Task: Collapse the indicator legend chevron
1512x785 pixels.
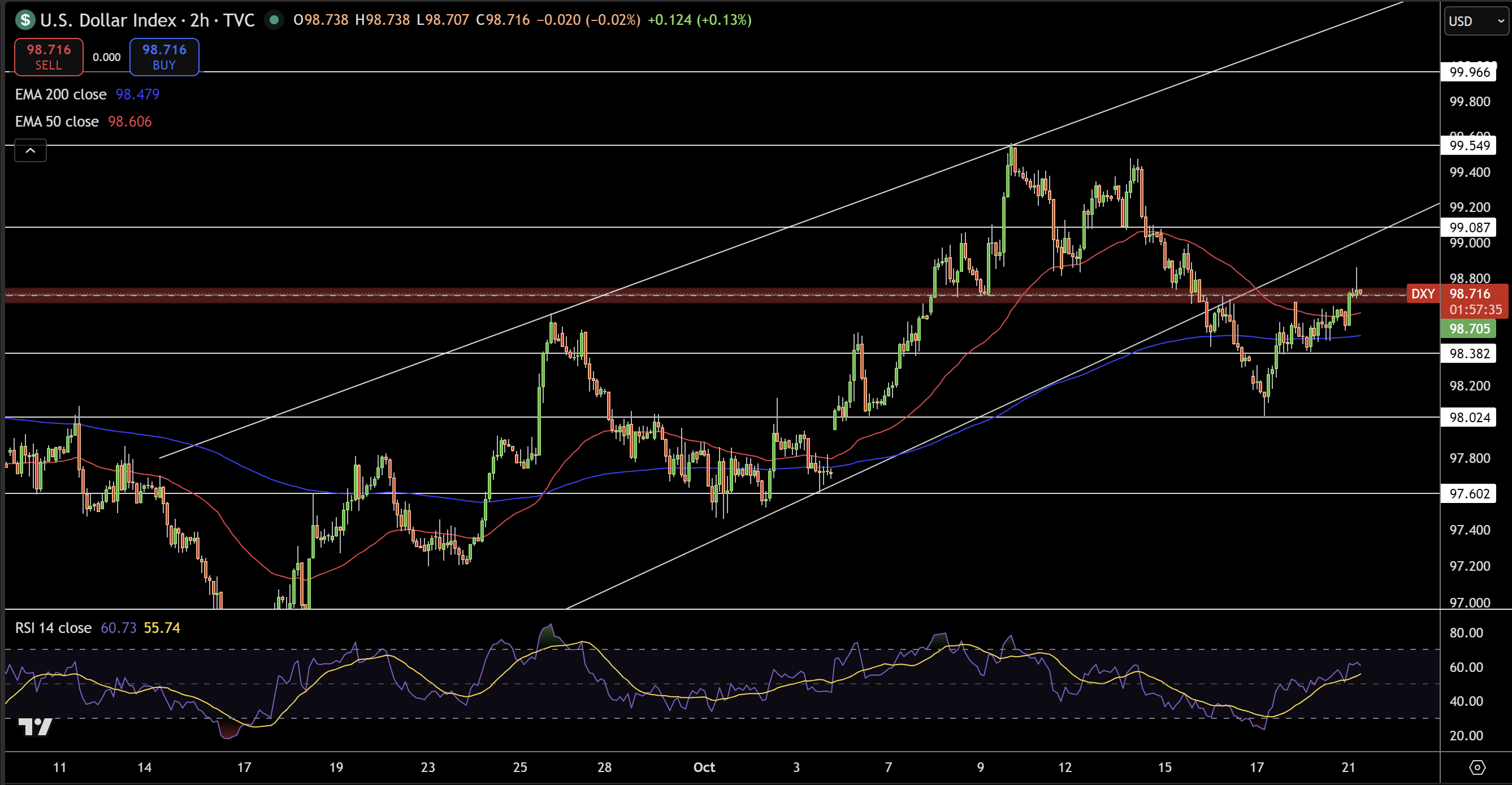Action: tap(31, 151)
